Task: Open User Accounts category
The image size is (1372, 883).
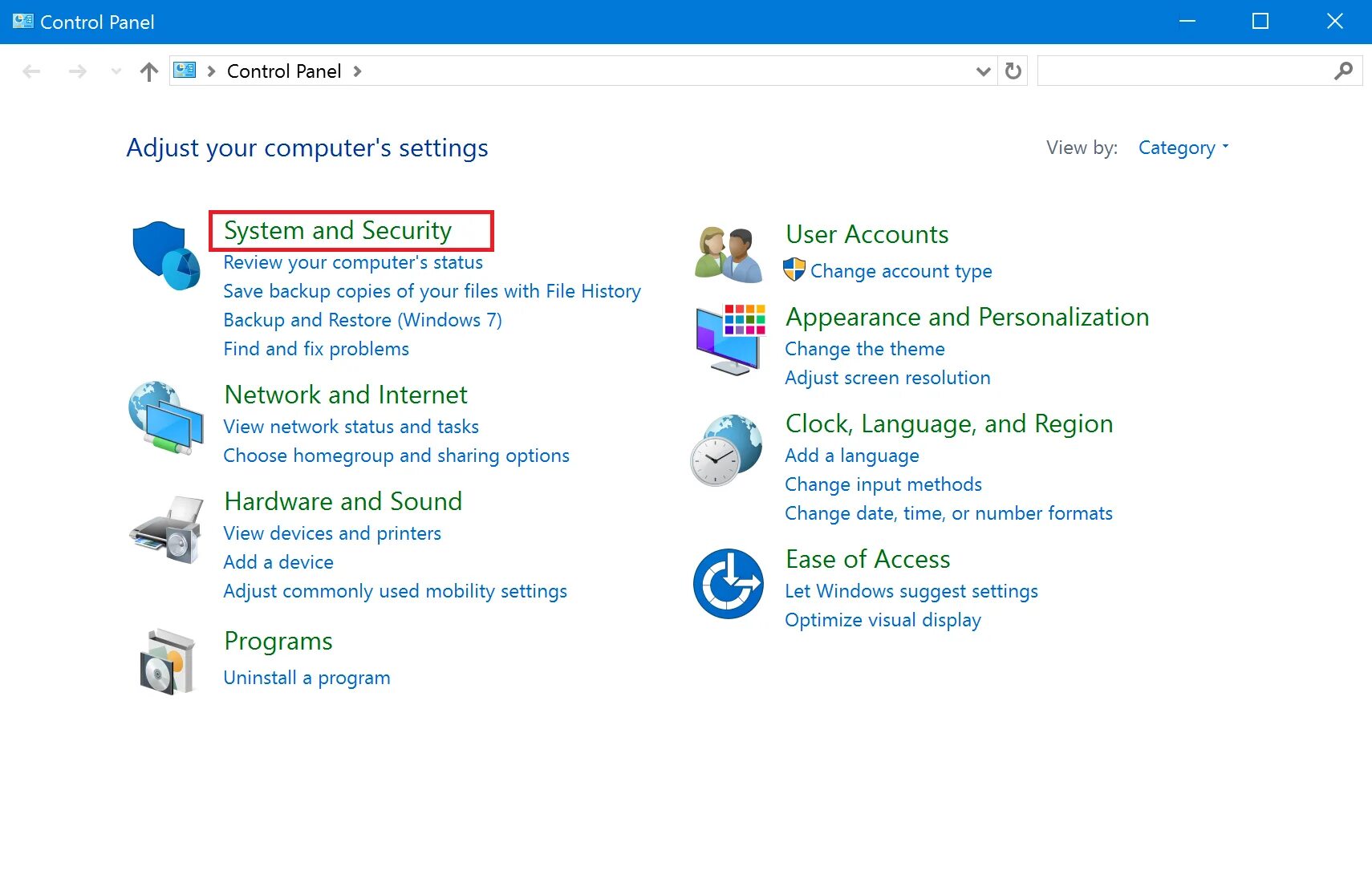Action: tap(867, 234)
